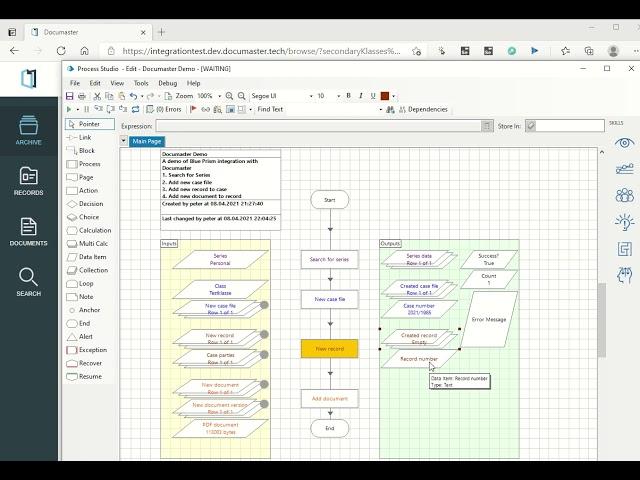
Task: Select the Search for series stage
Action: click(x=329, y=259)
